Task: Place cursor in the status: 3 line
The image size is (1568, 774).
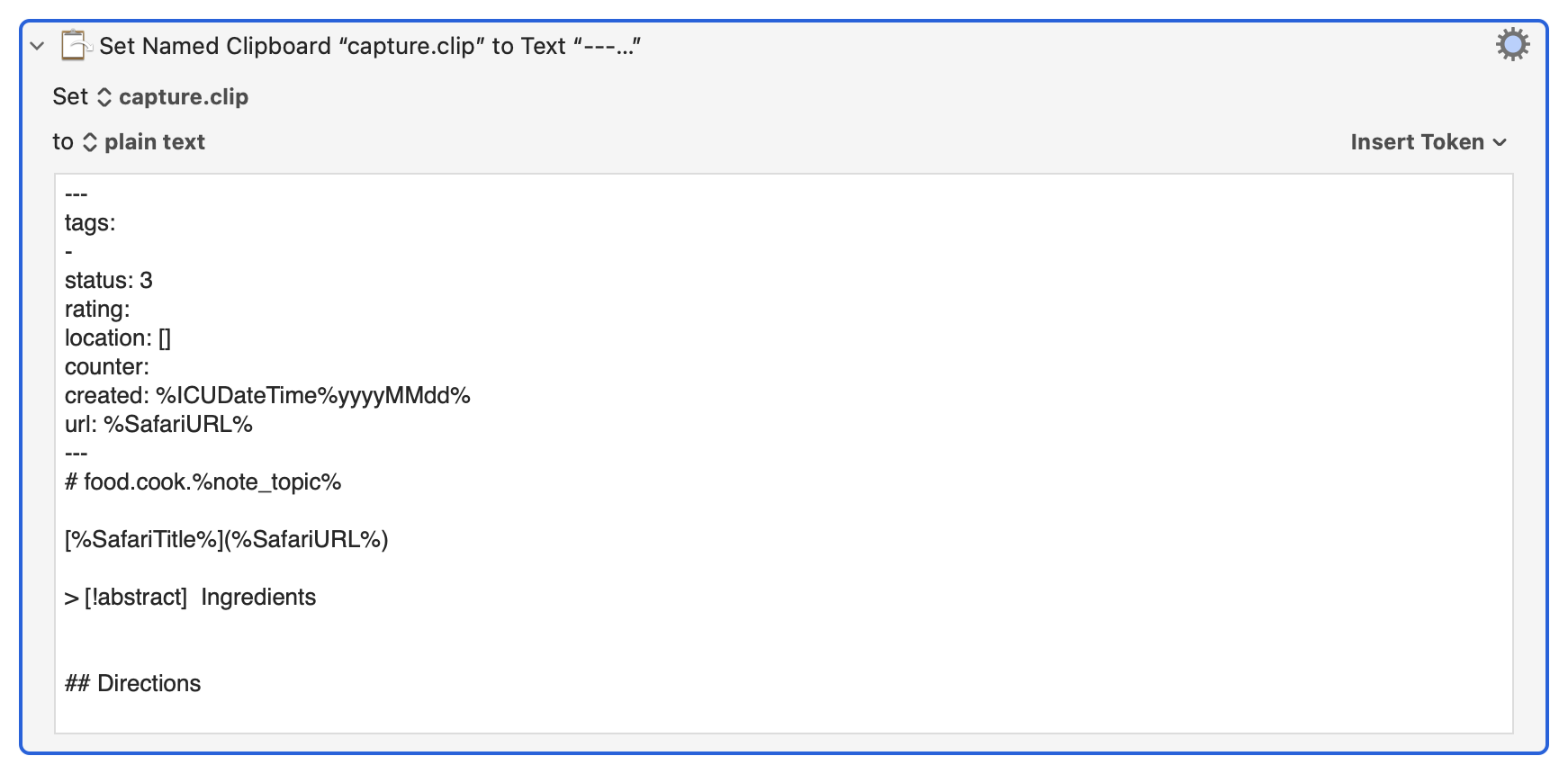Action: coord(109,281)
